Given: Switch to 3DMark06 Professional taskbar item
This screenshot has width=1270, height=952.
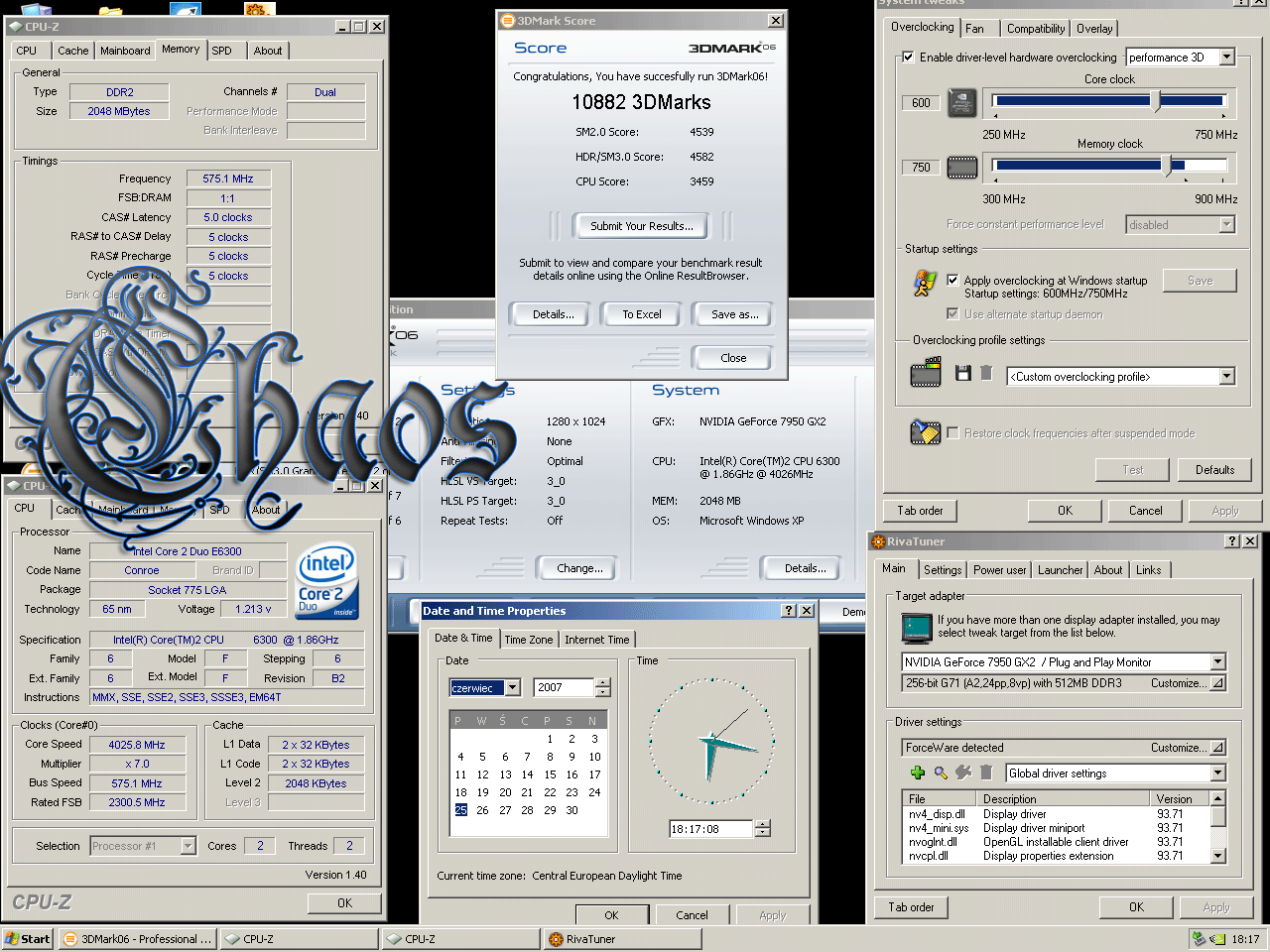Looking at the screenshot, I should pos(137,939).
